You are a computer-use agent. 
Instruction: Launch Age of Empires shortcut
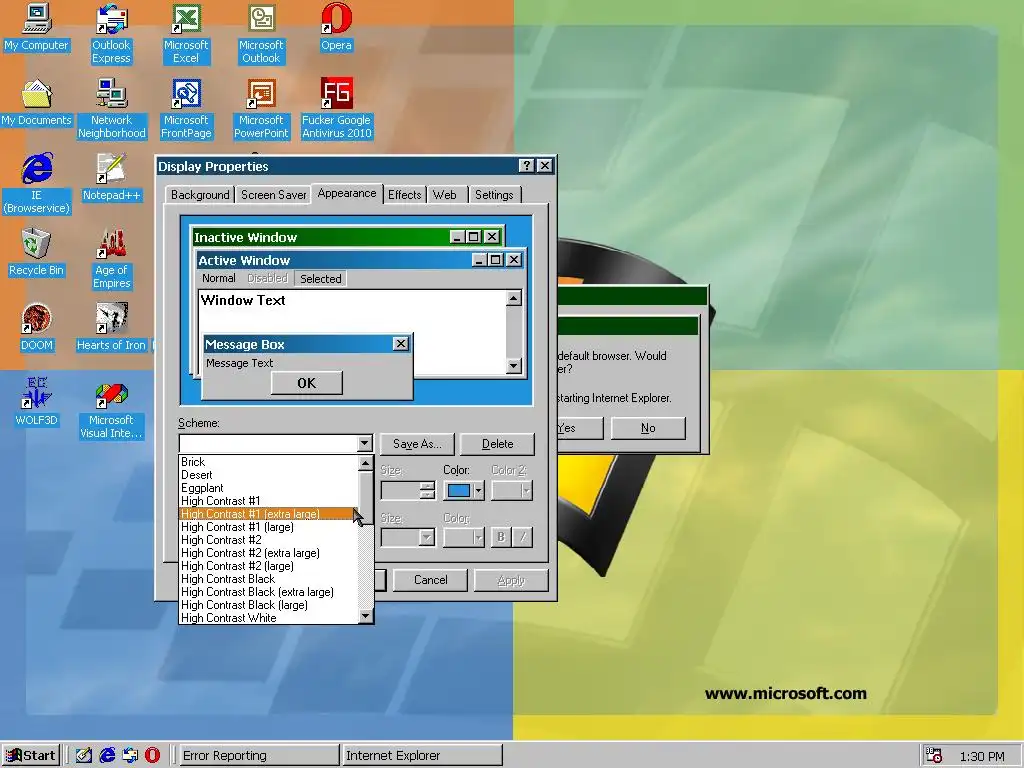click(x=111, y=259)
